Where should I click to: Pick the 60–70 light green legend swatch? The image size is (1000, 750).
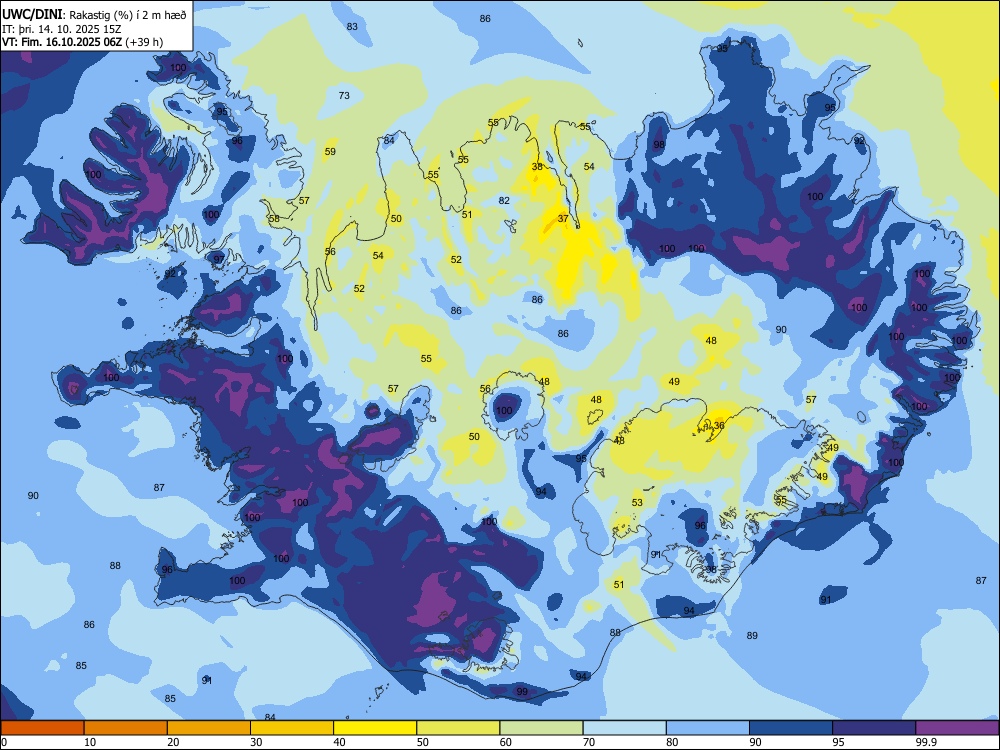pyautogui.click(x=541, y=728)
